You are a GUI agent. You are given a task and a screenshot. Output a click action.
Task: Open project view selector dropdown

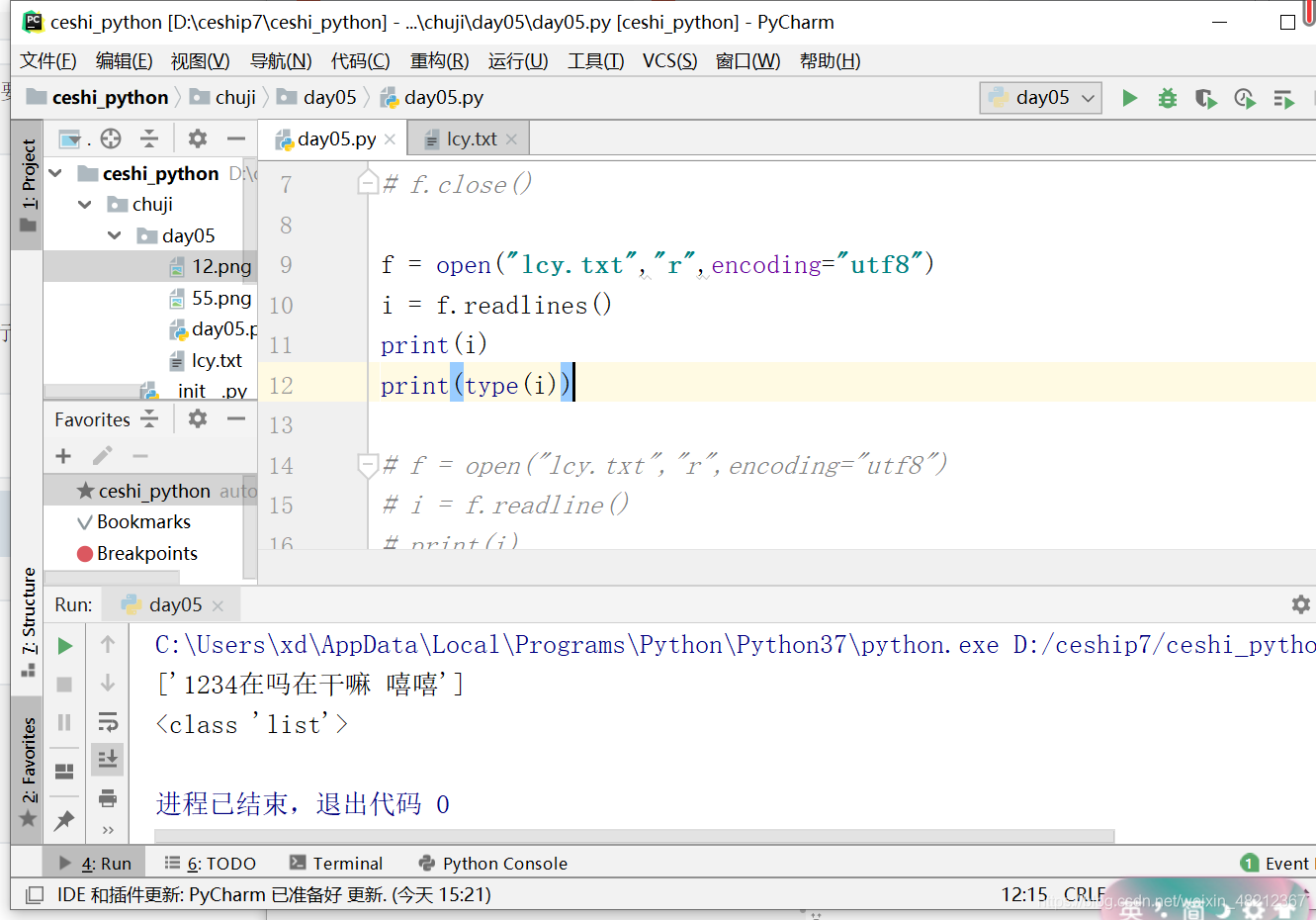[x=73, y=138]
